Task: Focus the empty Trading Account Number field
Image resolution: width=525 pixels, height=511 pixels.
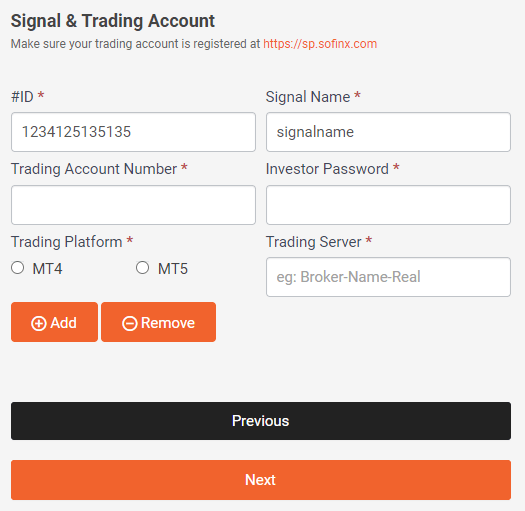Action: point(133,205)
